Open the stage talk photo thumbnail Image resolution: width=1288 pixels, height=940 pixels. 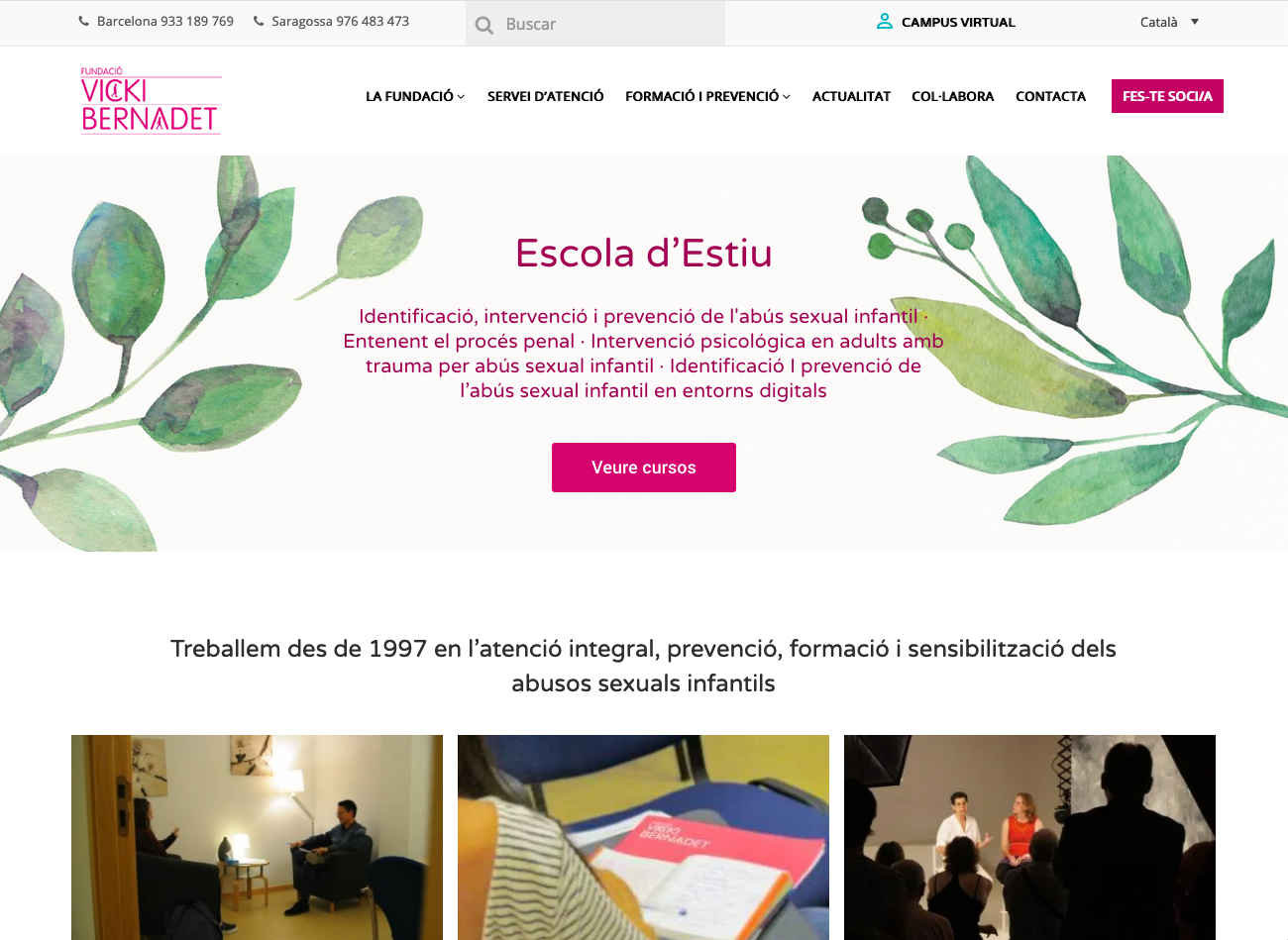pyautogui.click(x=1029, y=837)
